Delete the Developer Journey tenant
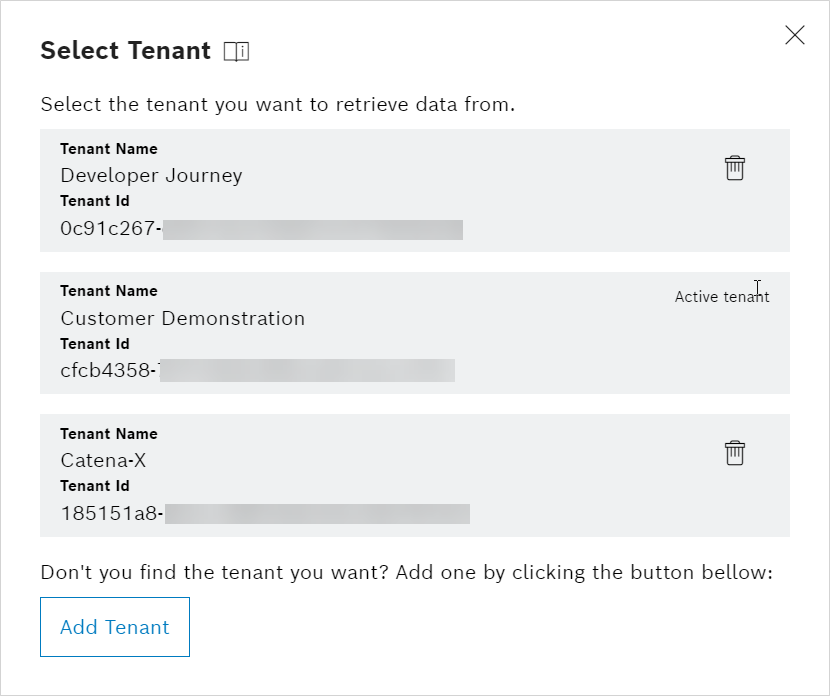Image resolution: width=830 pixels, height=696 pixels. (x=735, y=168)
